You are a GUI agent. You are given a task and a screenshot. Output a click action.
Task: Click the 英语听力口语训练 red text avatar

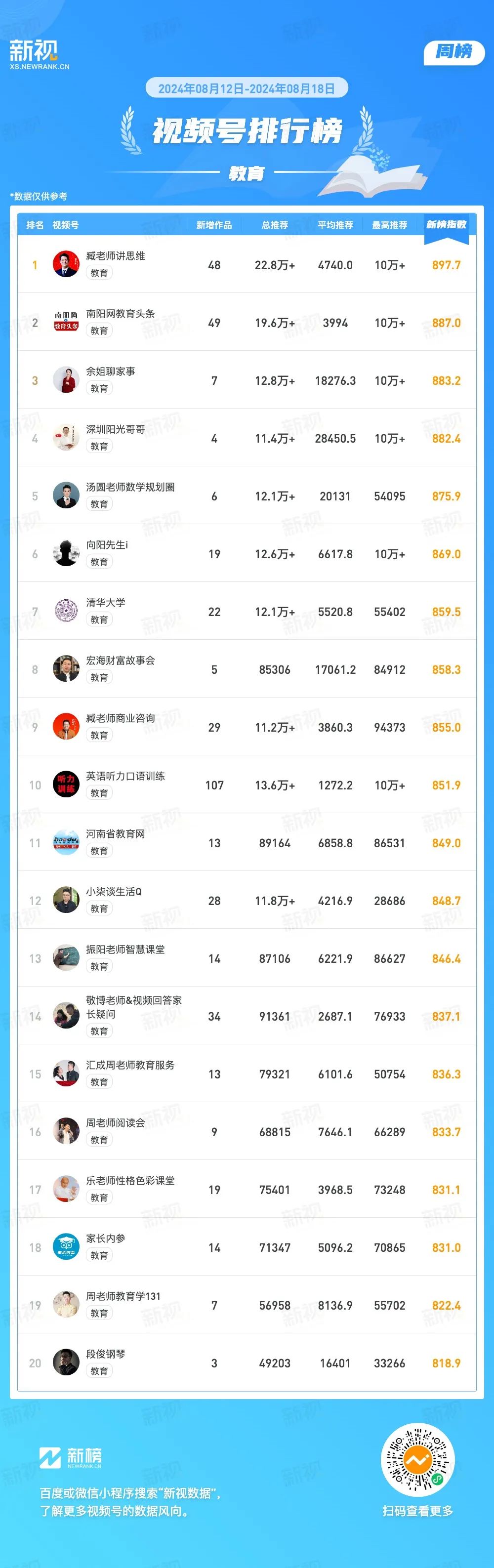[66, 784]
